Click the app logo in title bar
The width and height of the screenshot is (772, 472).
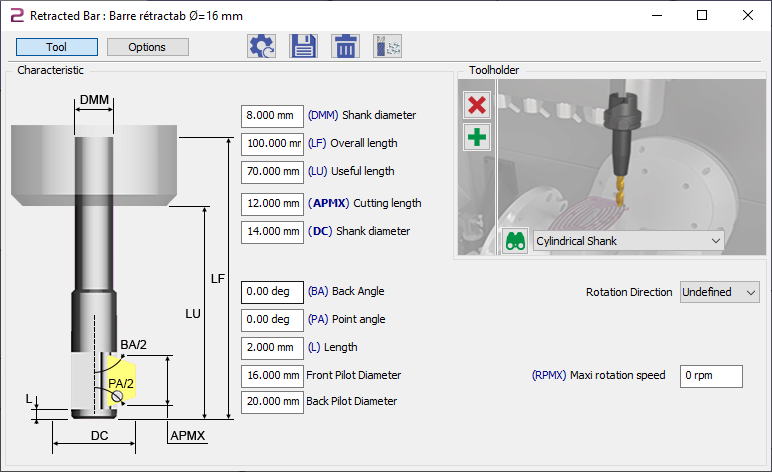pyautogui.click(x=16, y=16)
